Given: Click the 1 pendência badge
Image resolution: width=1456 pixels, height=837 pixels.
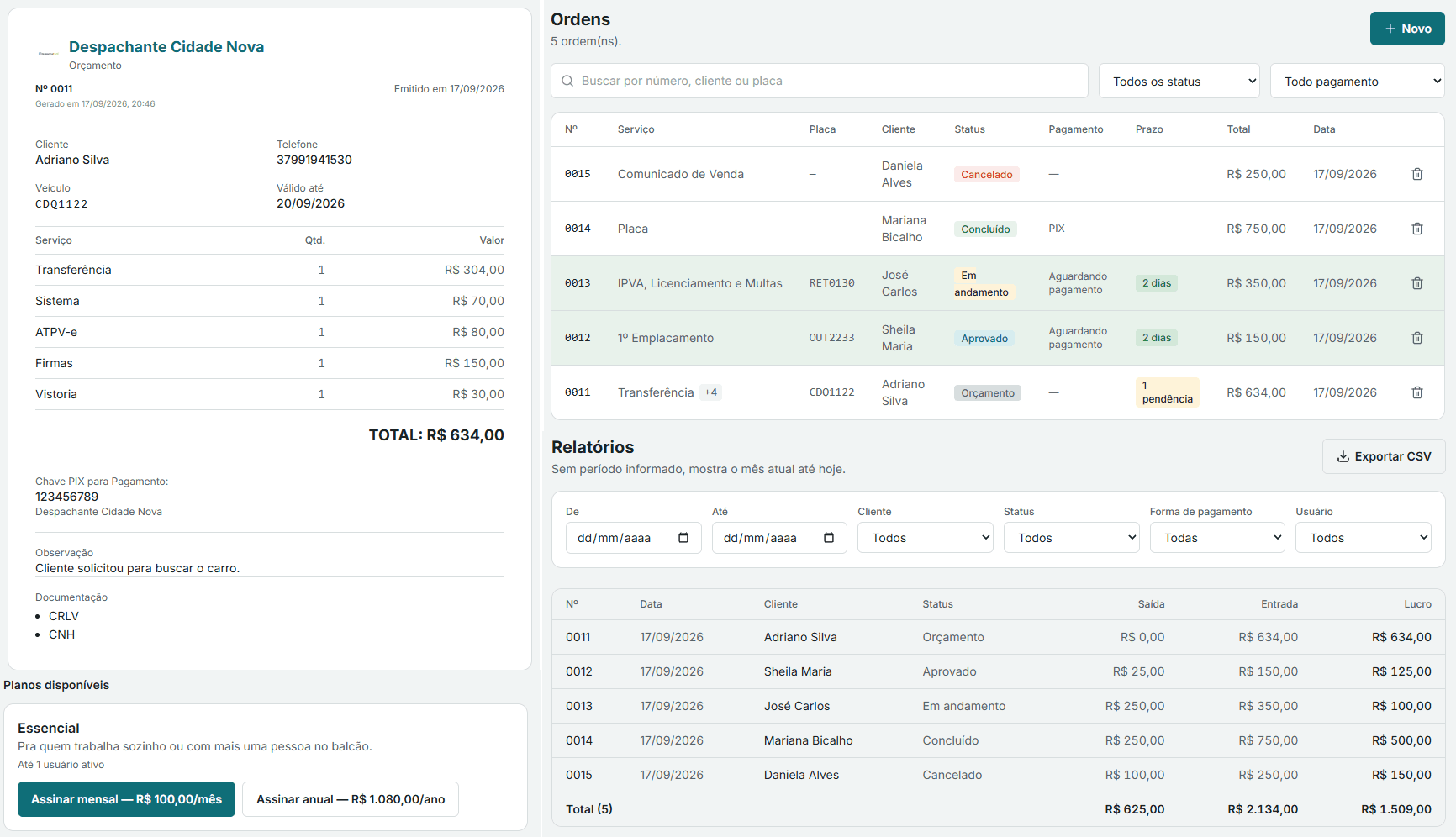Looking at the screenshot, I should pyautogui.click(x=1168, y=392).
